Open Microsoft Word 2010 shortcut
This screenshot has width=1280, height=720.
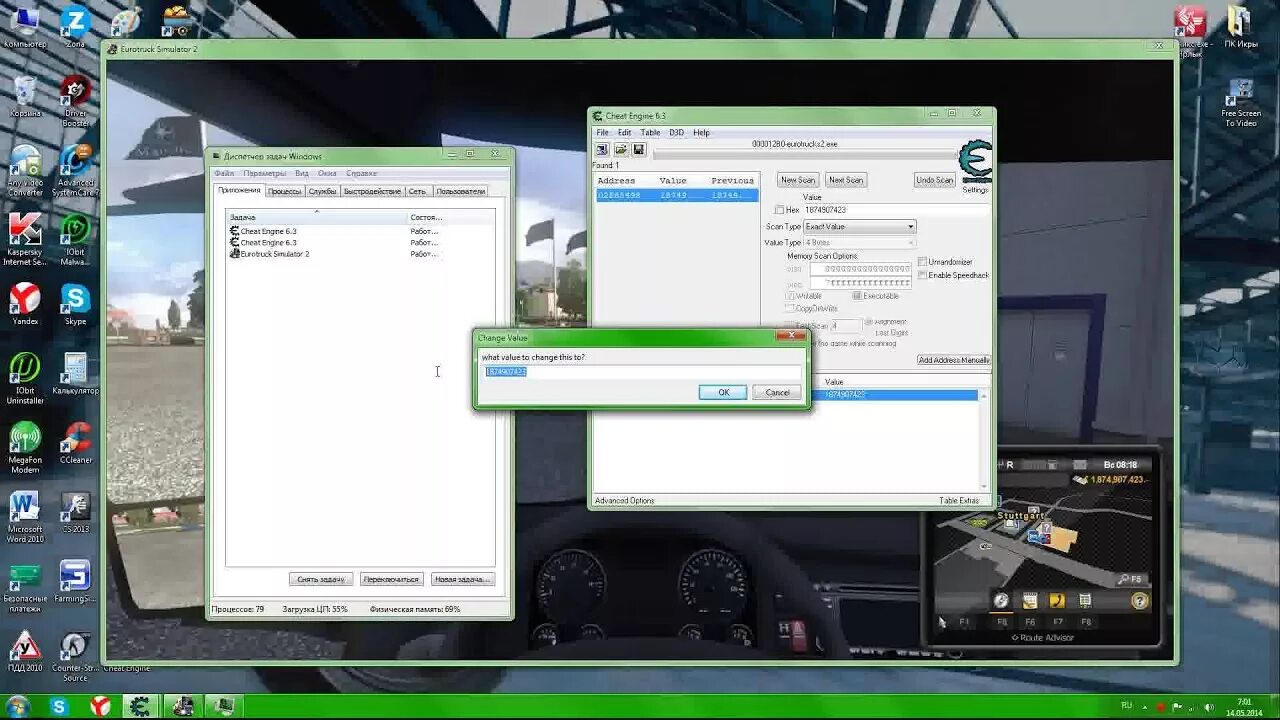25,517
